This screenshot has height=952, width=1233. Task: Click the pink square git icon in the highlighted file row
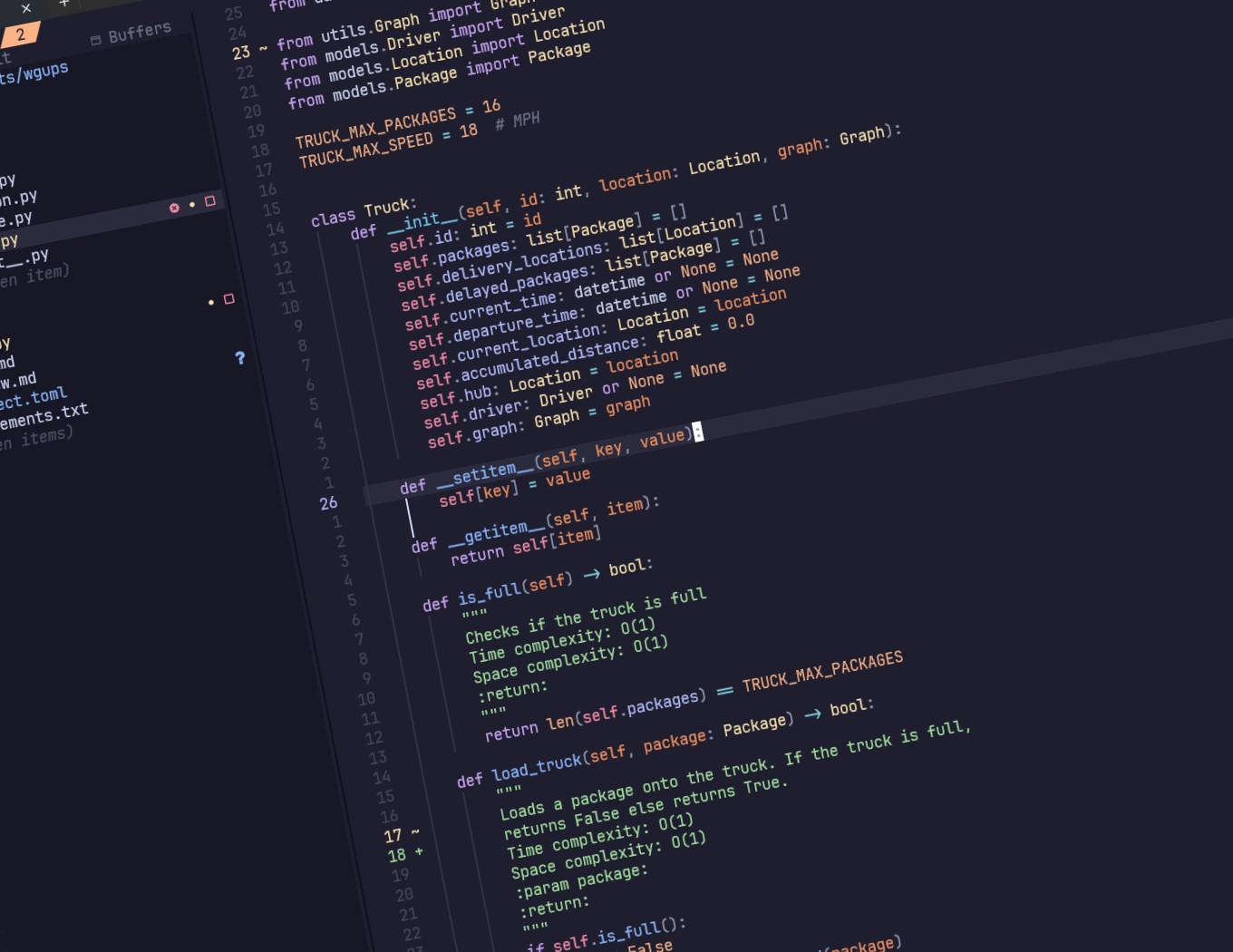coord(210,200)
